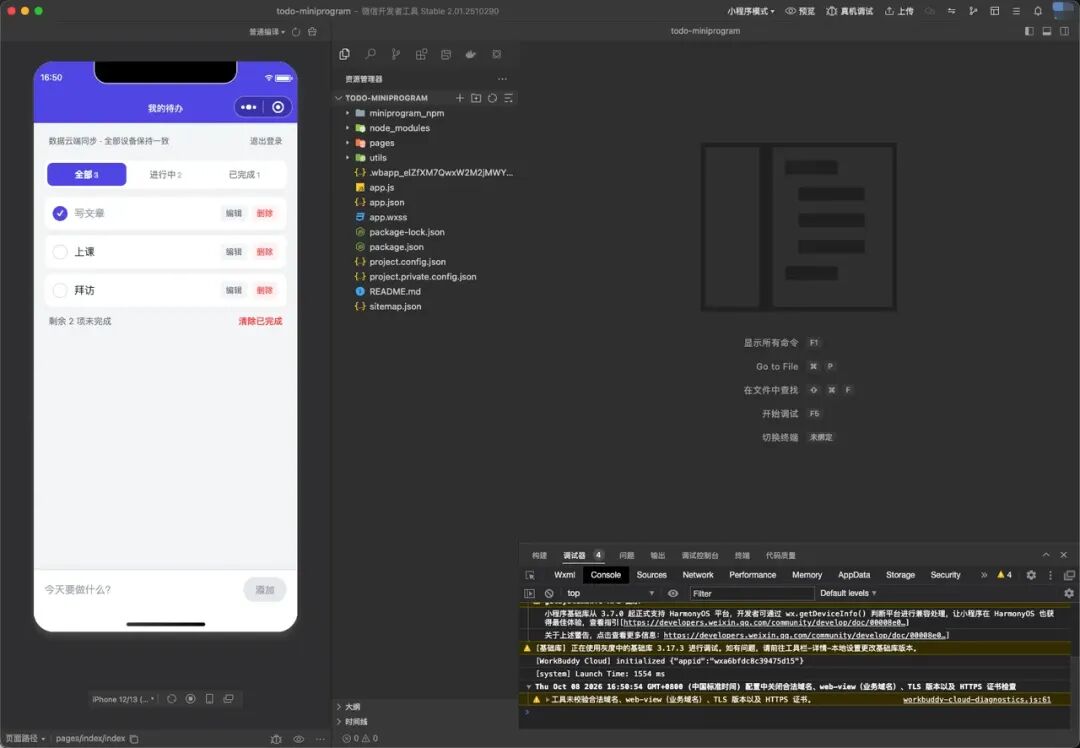Clear the console with the ban icon

click(549, 593)
